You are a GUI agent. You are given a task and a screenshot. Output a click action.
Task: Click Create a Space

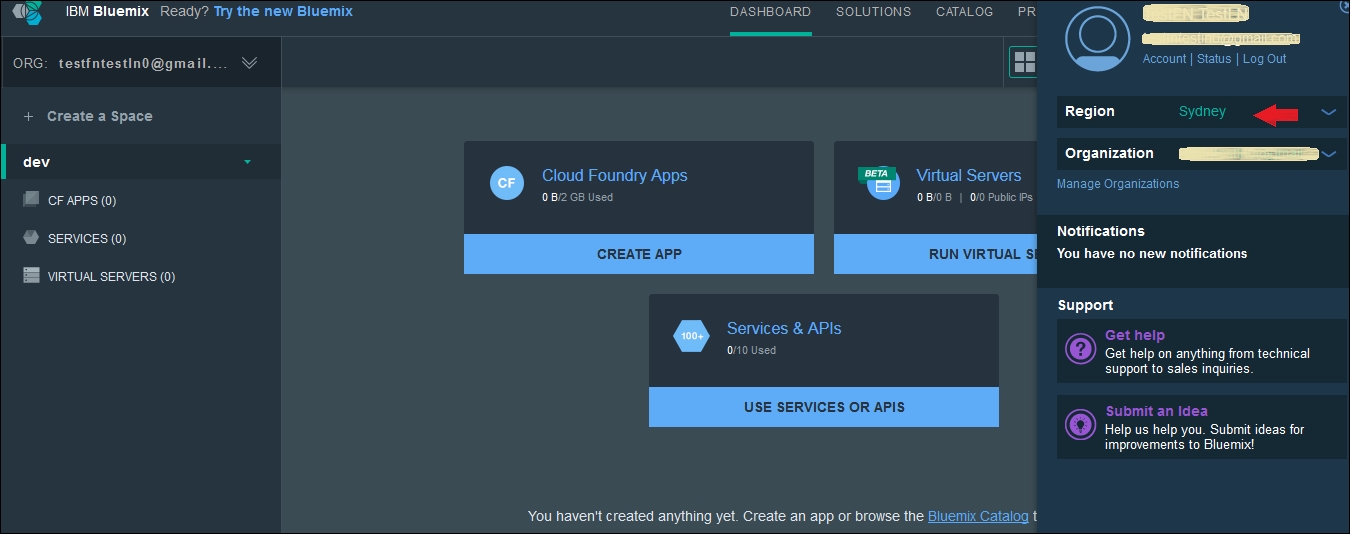[x=100, y=116]
